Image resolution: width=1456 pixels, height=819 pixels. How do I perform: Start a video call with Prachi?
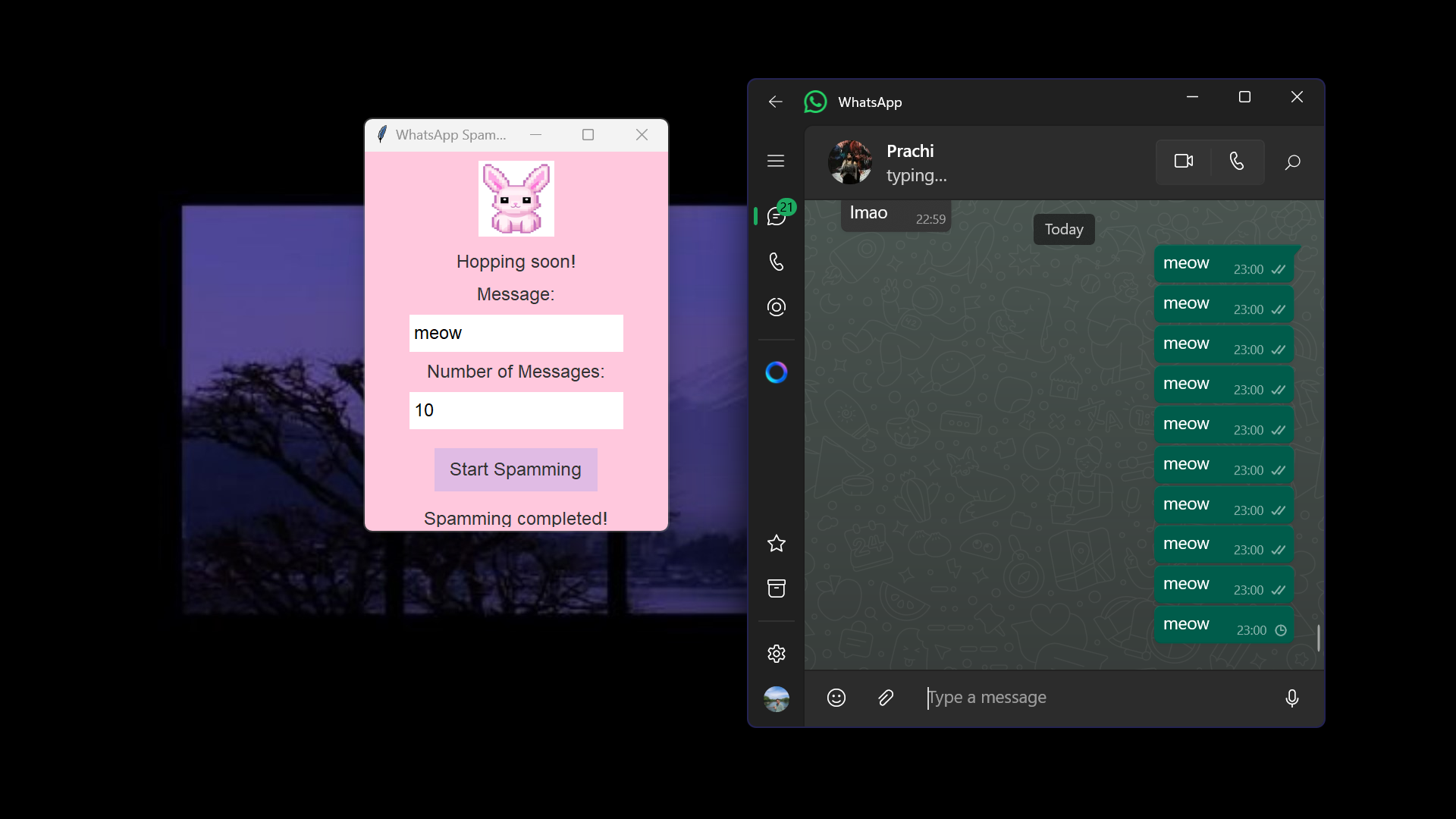[x=1184, y=162]
